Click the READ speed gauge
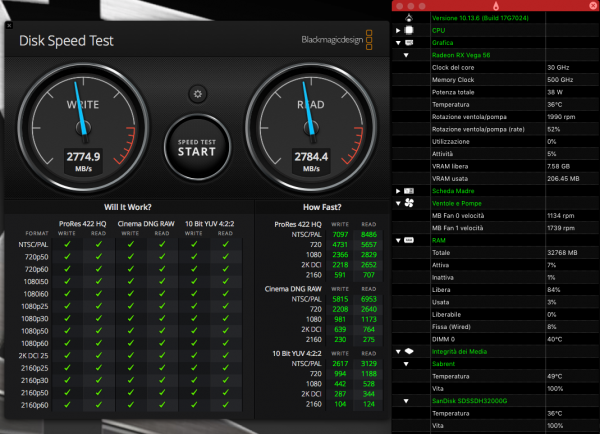 [312, 125]
